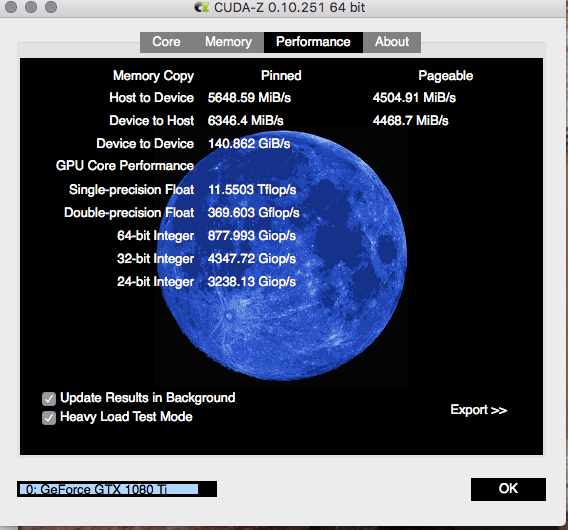Click the 140.862 GiB/s Device to Device value

[249, 144]
